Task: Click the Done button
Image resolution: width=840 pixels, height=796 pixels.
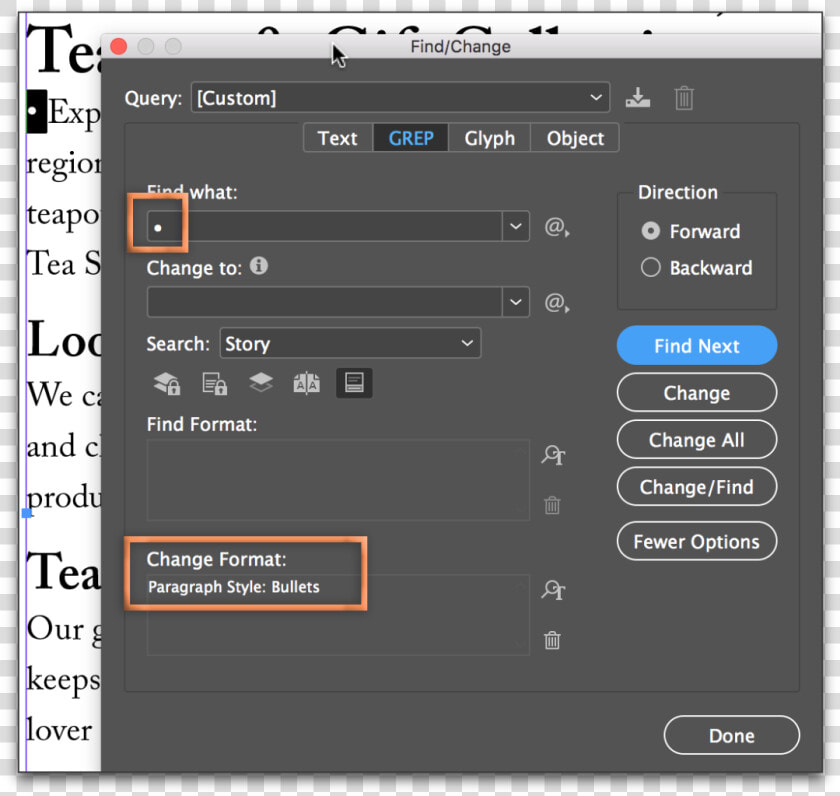Action: pyautogui.click(x=731, y=735)
